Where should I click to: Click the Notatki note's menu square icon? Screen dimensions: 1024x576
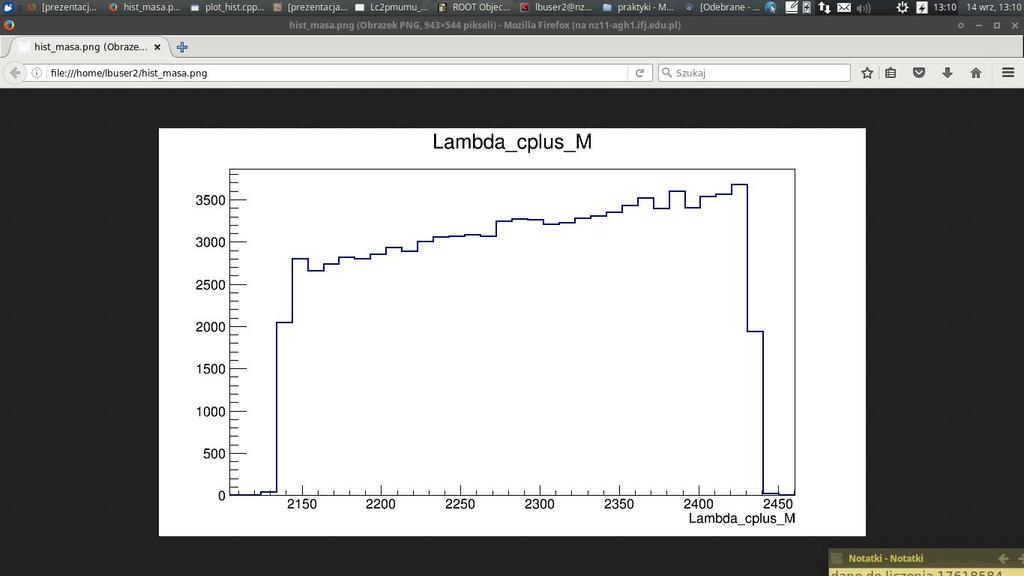click(837, 558)
